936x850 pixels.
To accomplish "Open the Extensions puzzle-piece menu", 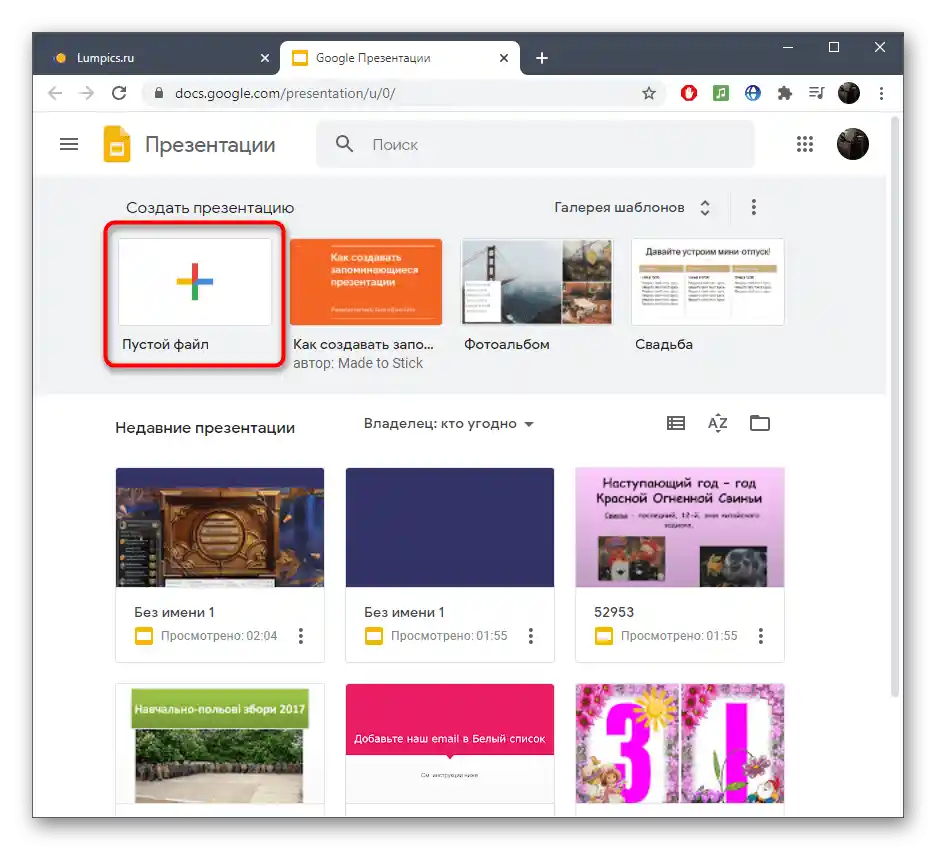I will [784, 93].
